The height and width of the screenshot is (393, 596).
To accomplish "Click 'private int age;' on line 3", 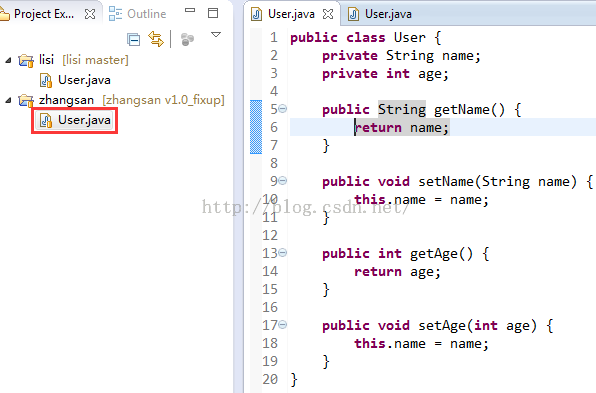I will 385,74.
